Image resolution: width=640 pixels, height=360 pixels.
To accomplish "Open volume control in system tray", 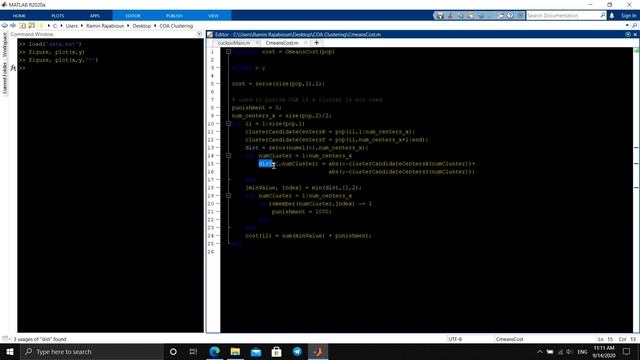I will (569, 352).
